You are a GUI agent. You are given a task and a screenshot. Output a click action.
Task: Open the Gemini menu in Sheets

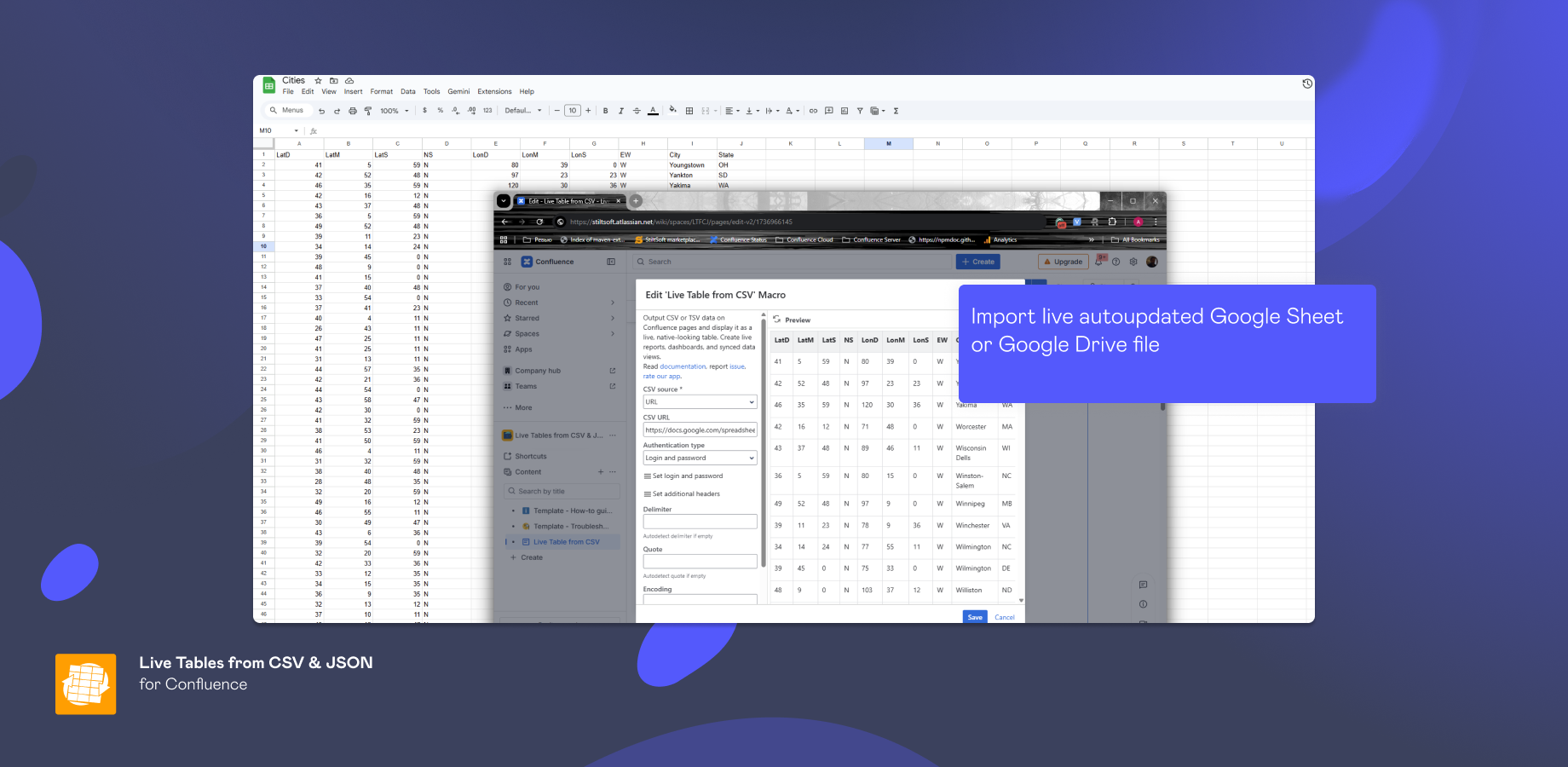click(x=458, y=91)
